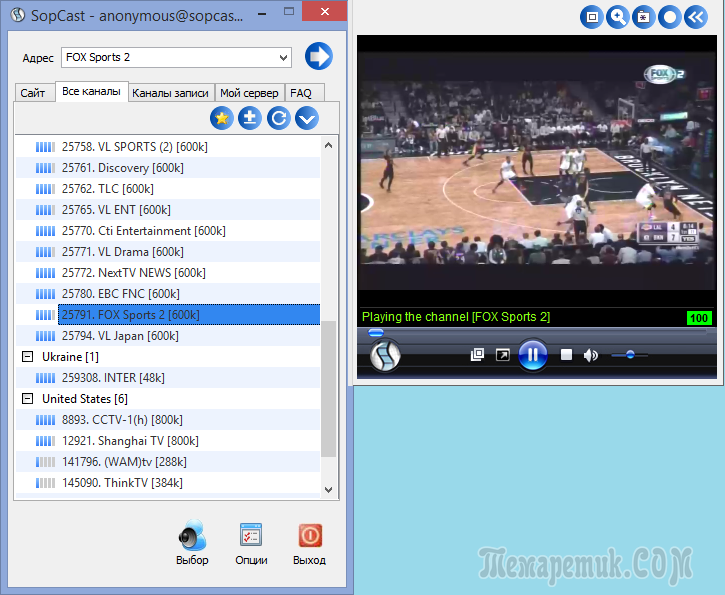The image size is (725, 595).
Task: Click the playback progress seek handle
Action: 375,332
